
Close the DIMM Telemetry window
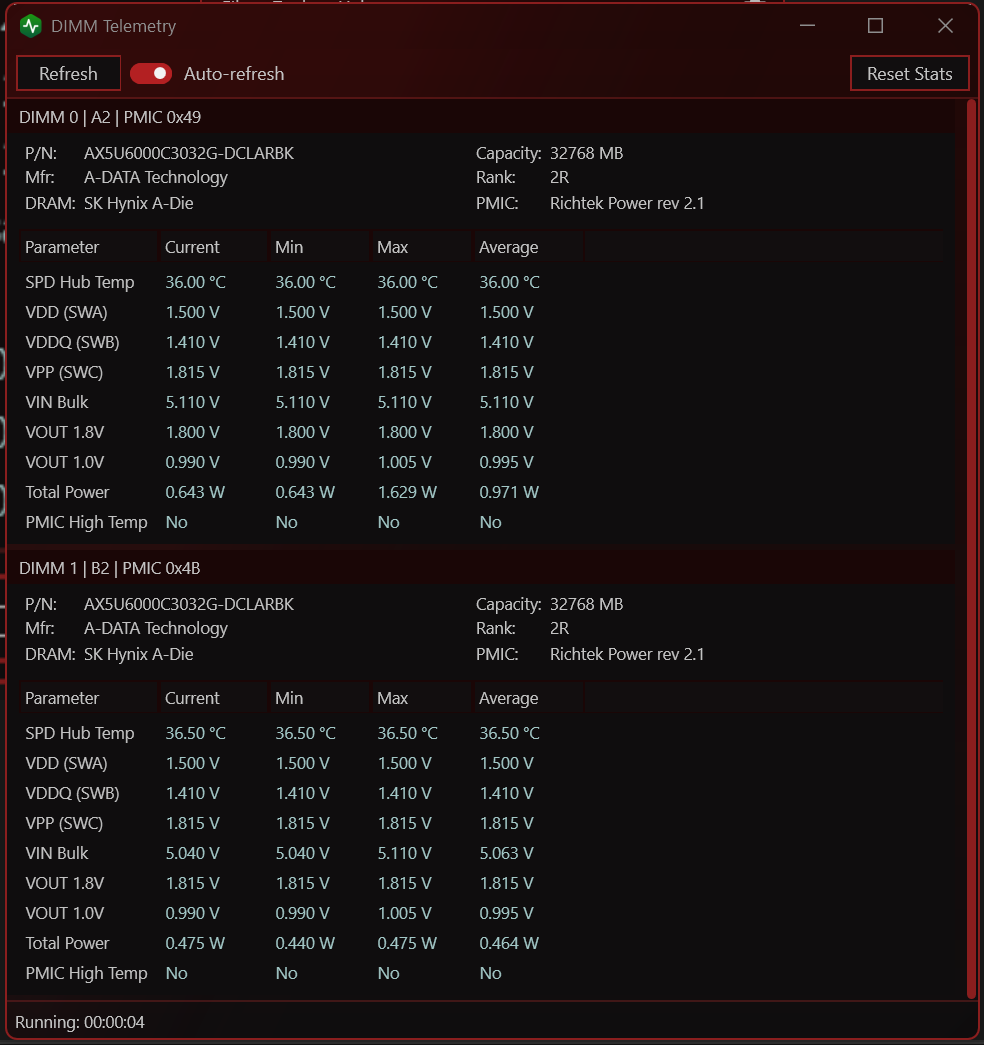point(945,26)
